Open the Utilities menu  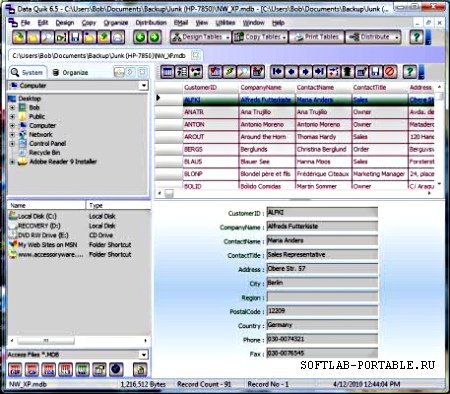[225, 23]
